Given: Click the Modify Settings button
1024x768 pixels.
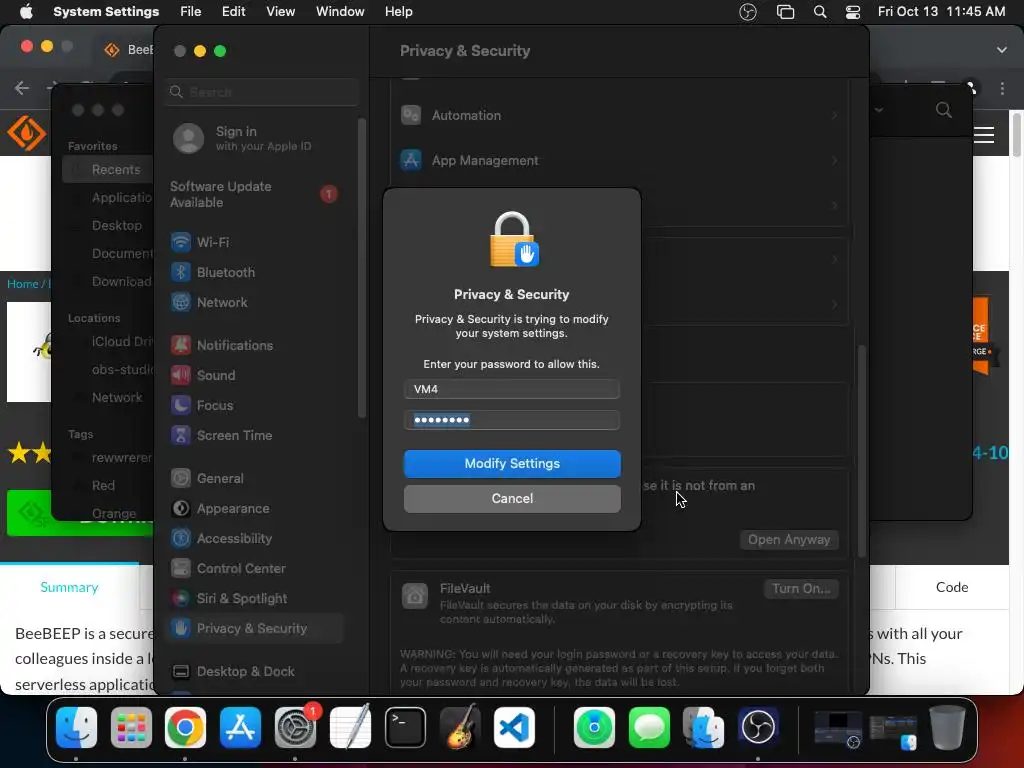Looking at the screenshot, I should tap(512, 464).
